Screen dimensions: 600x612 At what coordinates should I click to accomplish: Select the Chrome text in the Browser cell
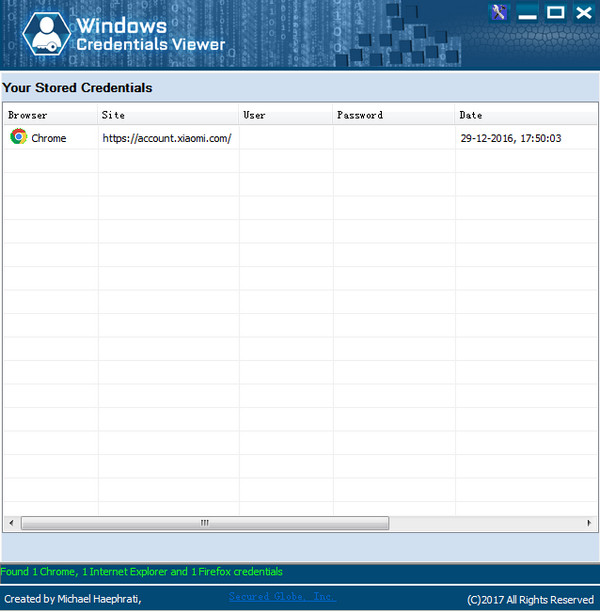[49, 138]
